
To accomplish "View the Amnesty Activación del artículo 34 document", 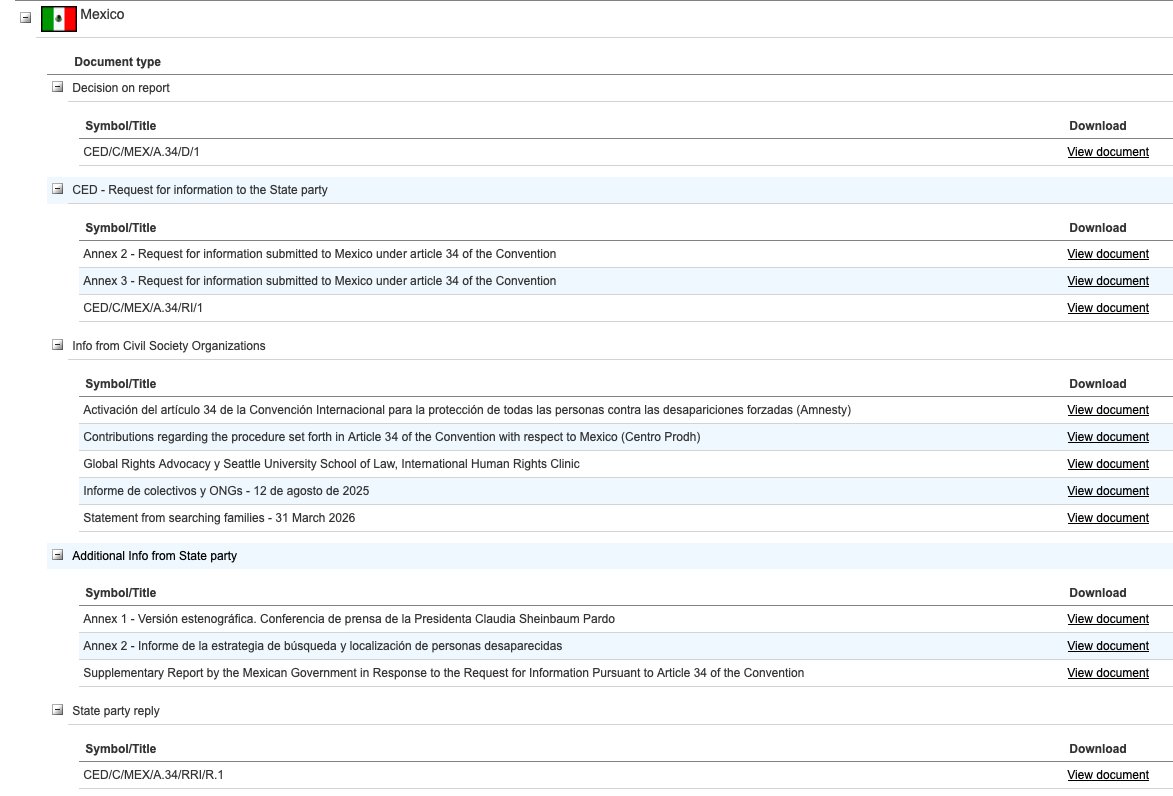I will coord(1108,410).
